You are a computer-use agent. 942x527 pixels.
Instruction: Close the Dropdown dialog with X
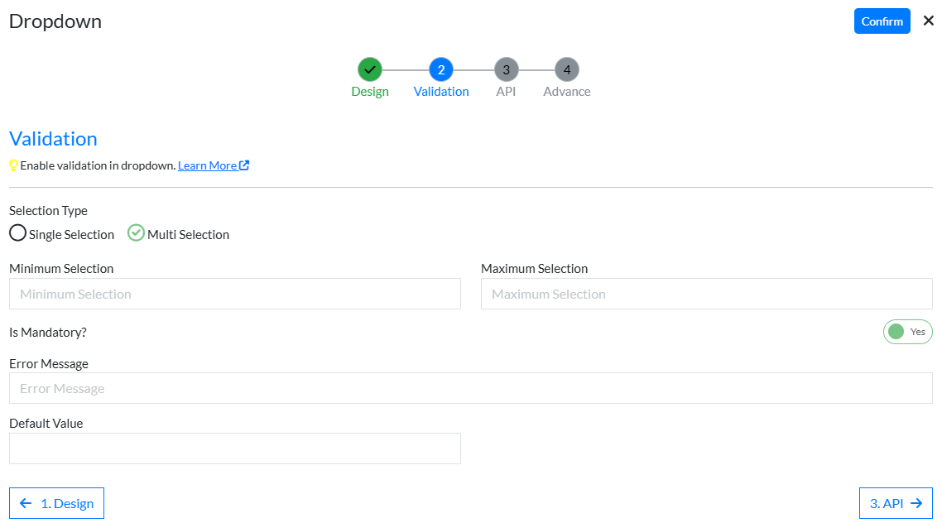[928, 21]
